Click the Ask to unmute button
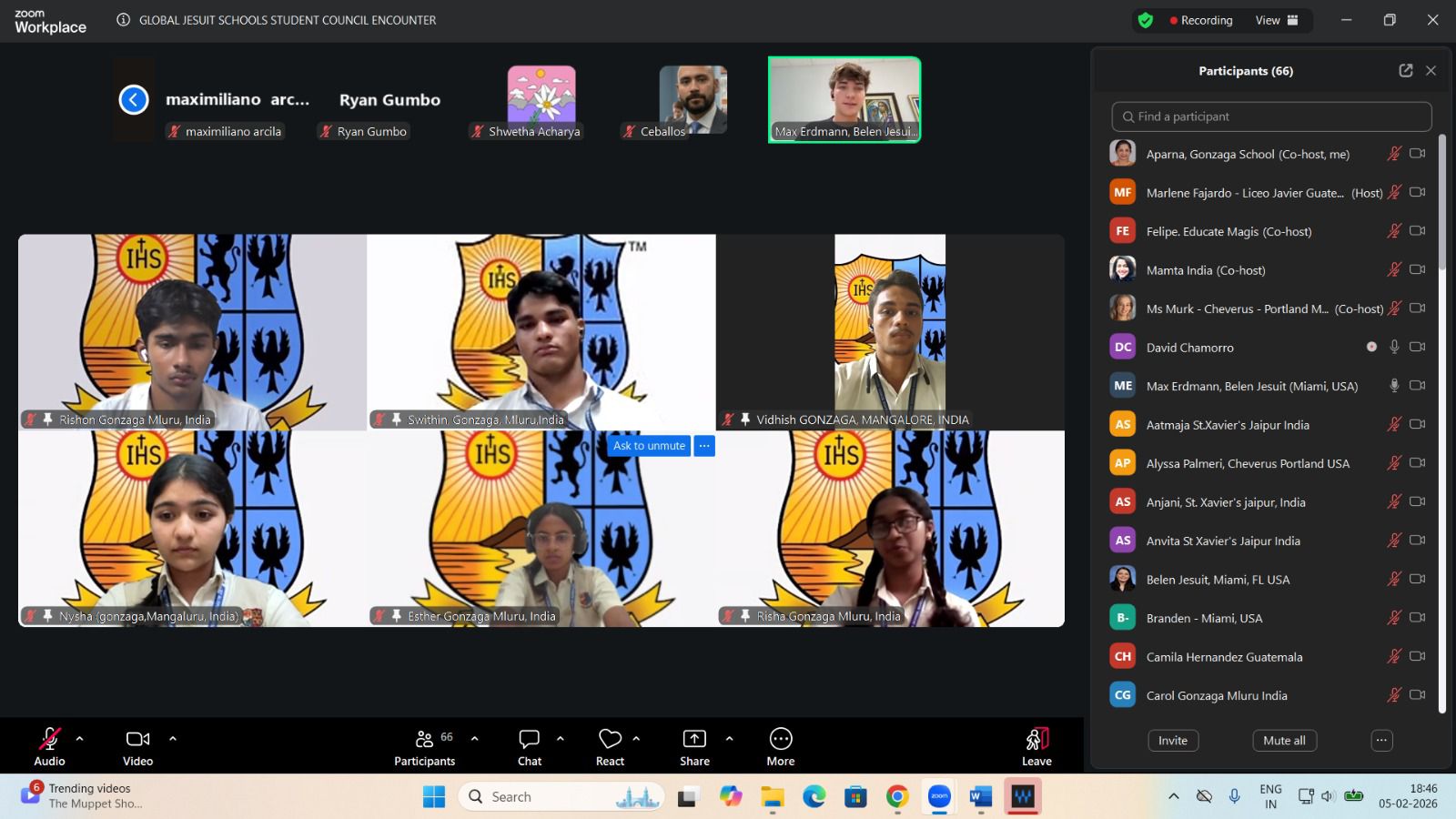 pos(649,446)
